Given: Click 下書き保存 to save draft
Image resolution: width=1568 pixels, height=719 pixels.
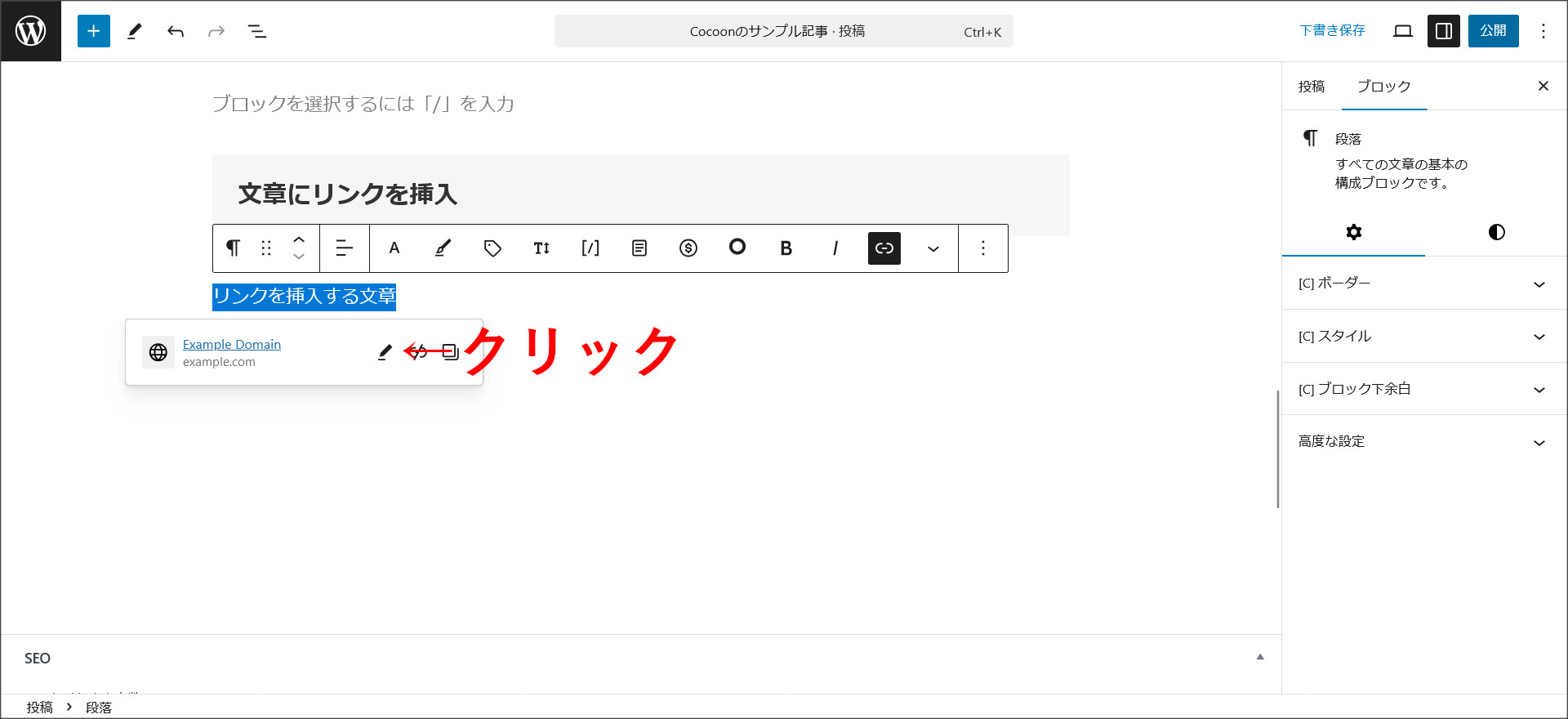Looking at the screenshot, I should pos(1332,31).
